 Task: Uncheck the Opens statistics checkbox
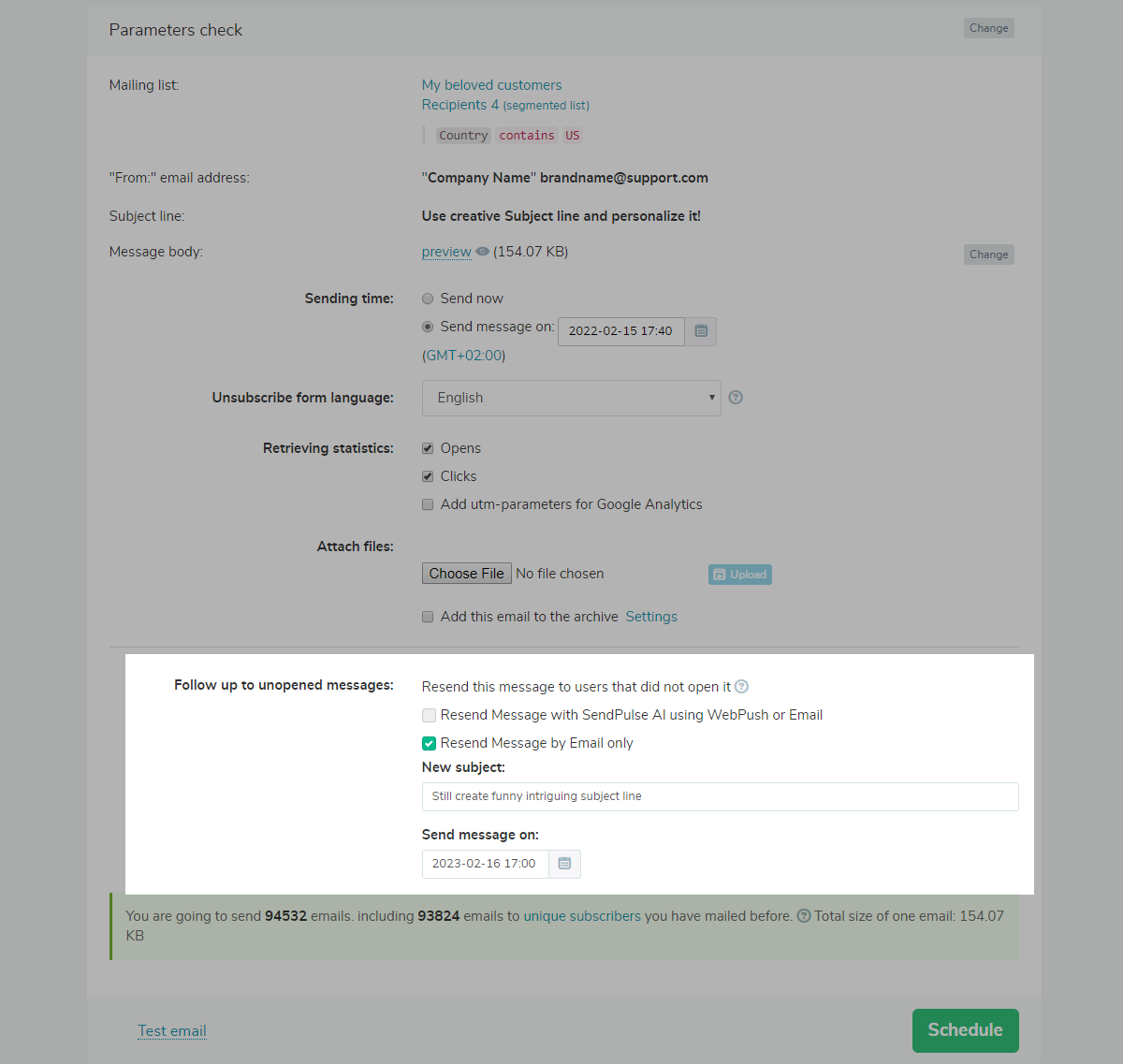coord(428,448)
